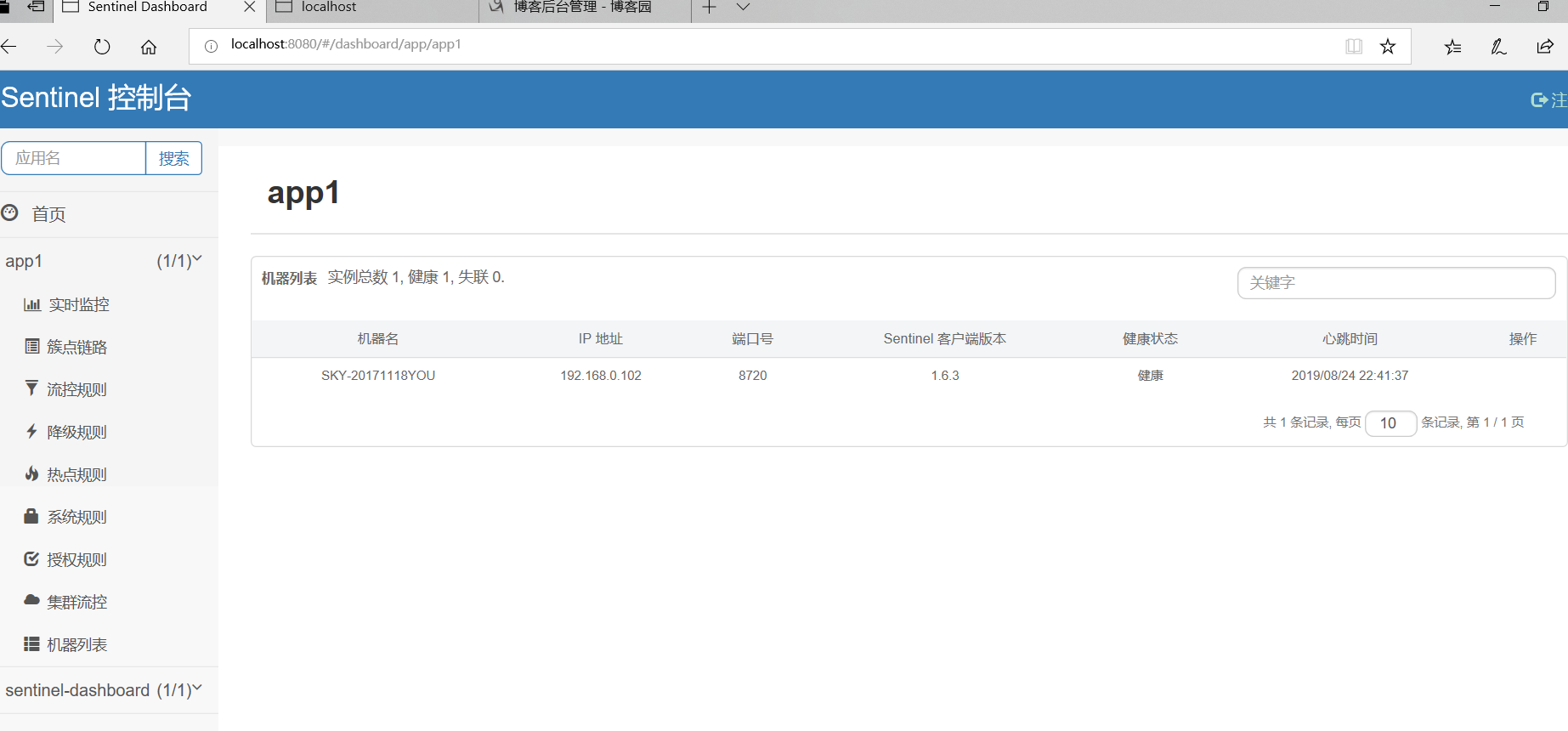Open 授权规则 menu item
This screenshot has width=1568, height=731.
click(77, 559)
